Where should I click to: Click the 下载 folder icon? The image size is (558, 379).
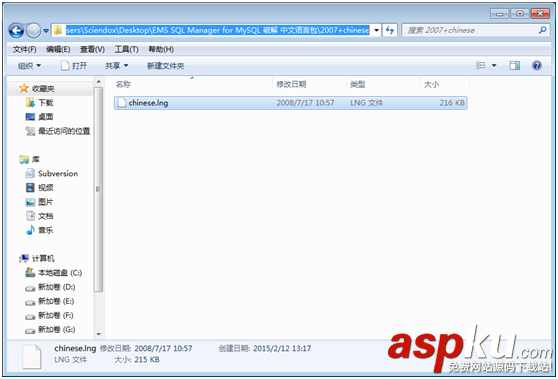pos(30,103)
